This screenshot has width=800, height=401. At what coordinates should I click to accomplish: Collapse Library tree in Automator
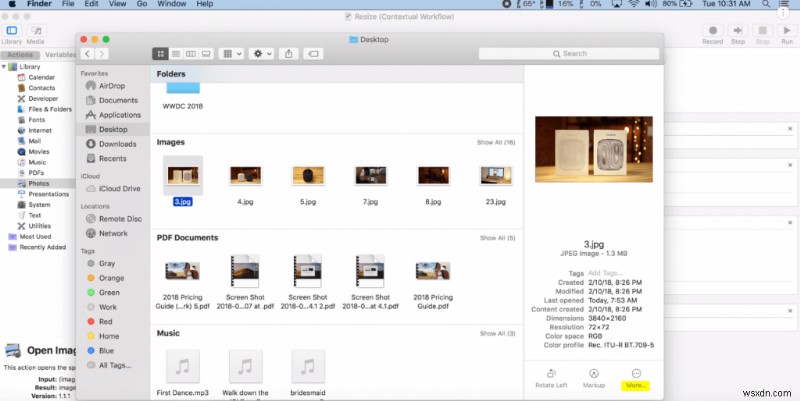[x=4, y=67]
